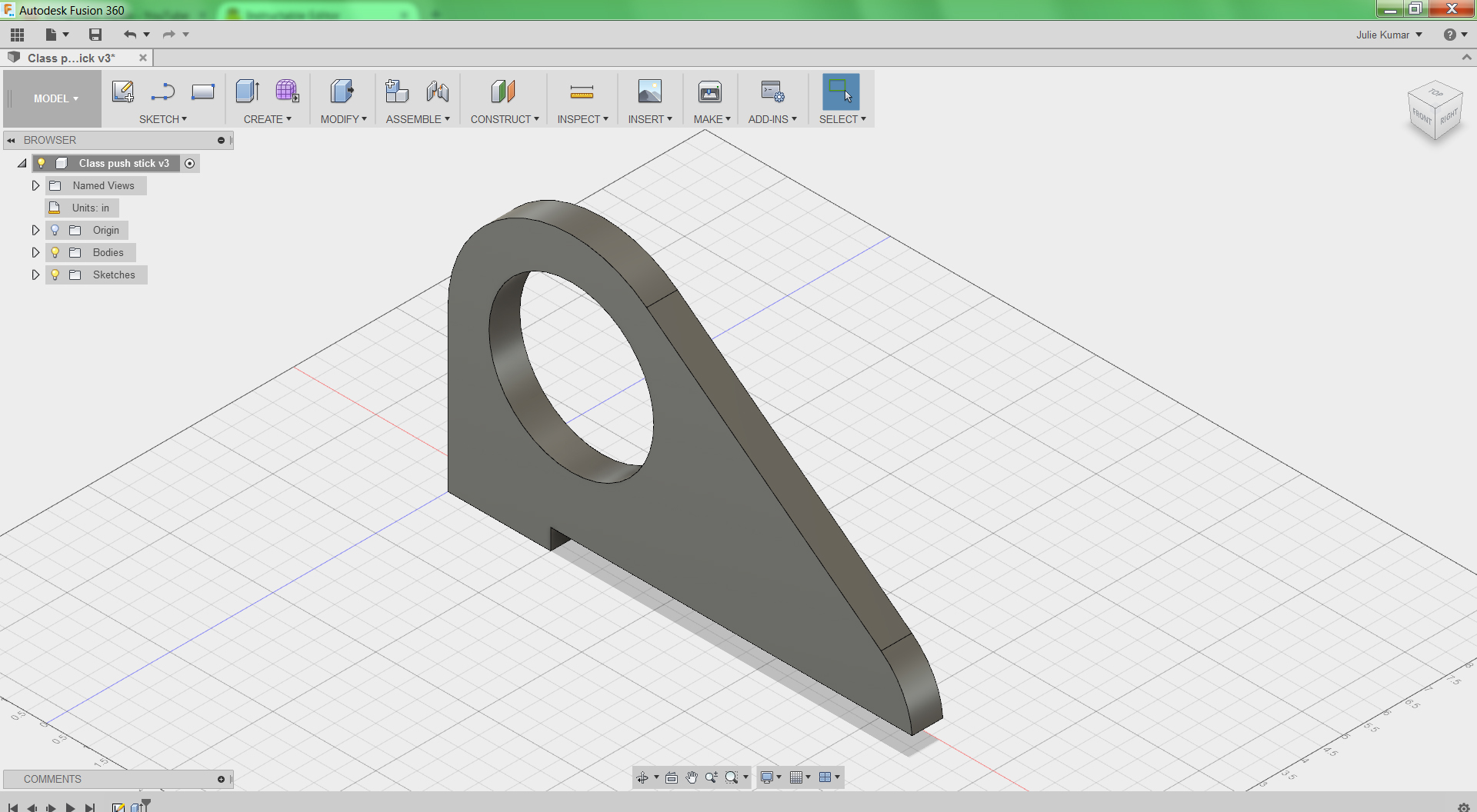Click the Zoom magnifier icon
The image size is (1477, 812).
(712, 777)
